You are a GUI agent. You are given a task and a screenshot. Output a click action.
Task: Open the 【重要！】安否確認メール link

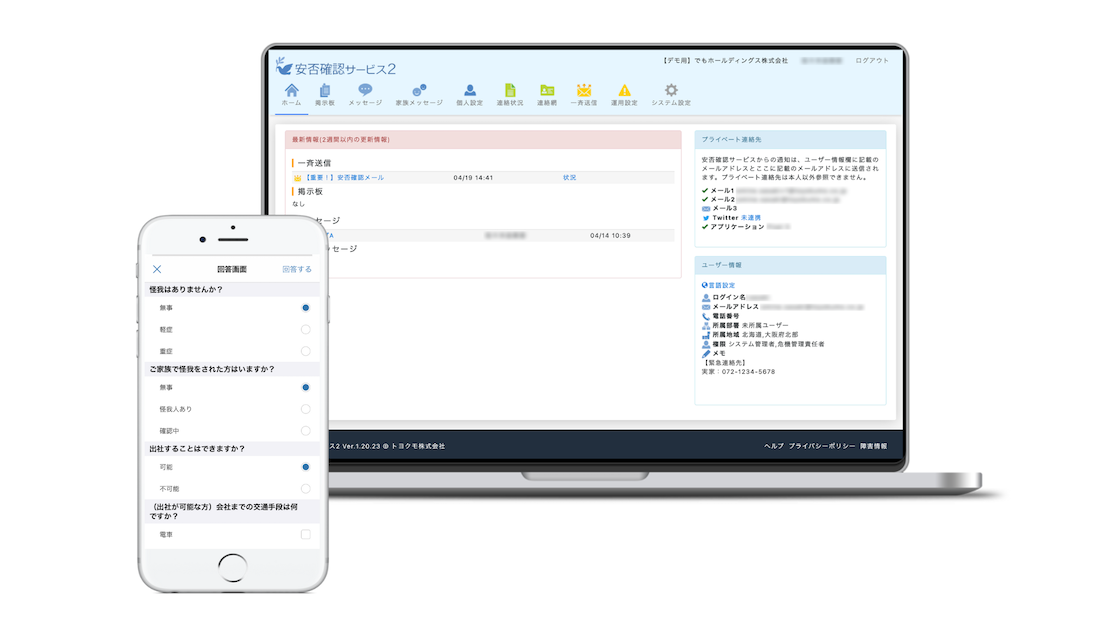click(344, 178)
